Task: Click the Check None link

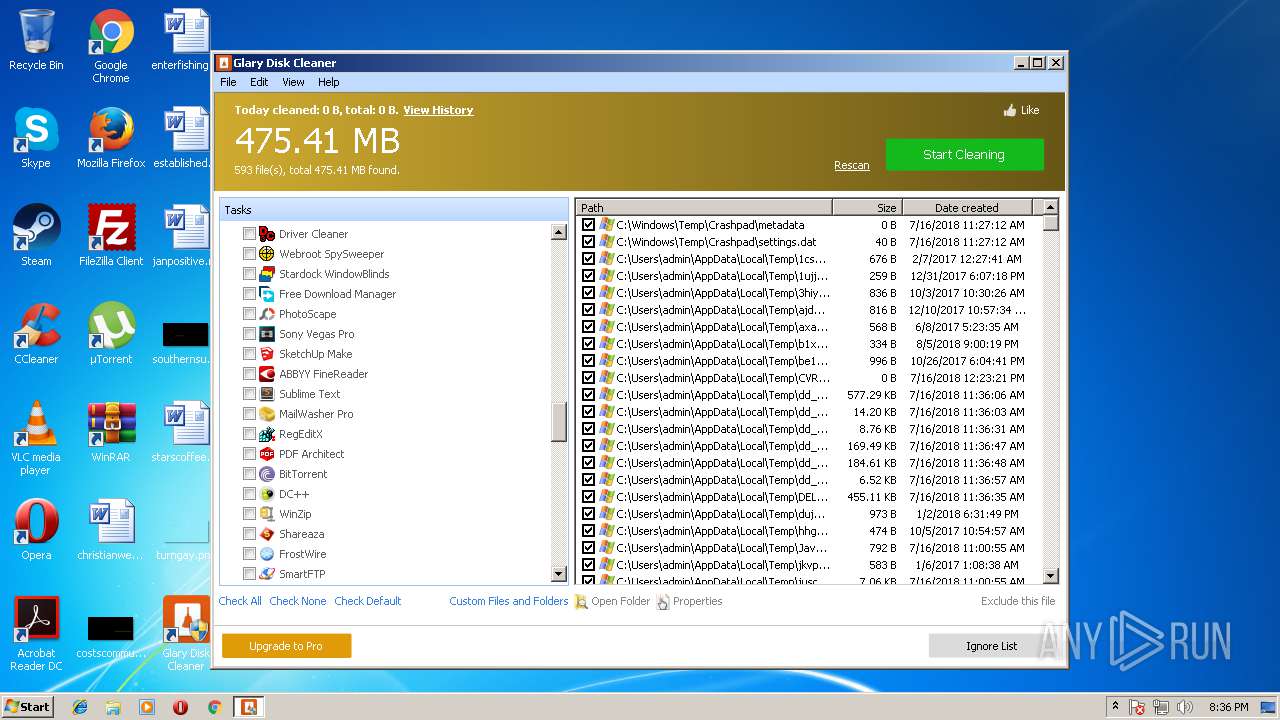Action: (x=298, y=601)
